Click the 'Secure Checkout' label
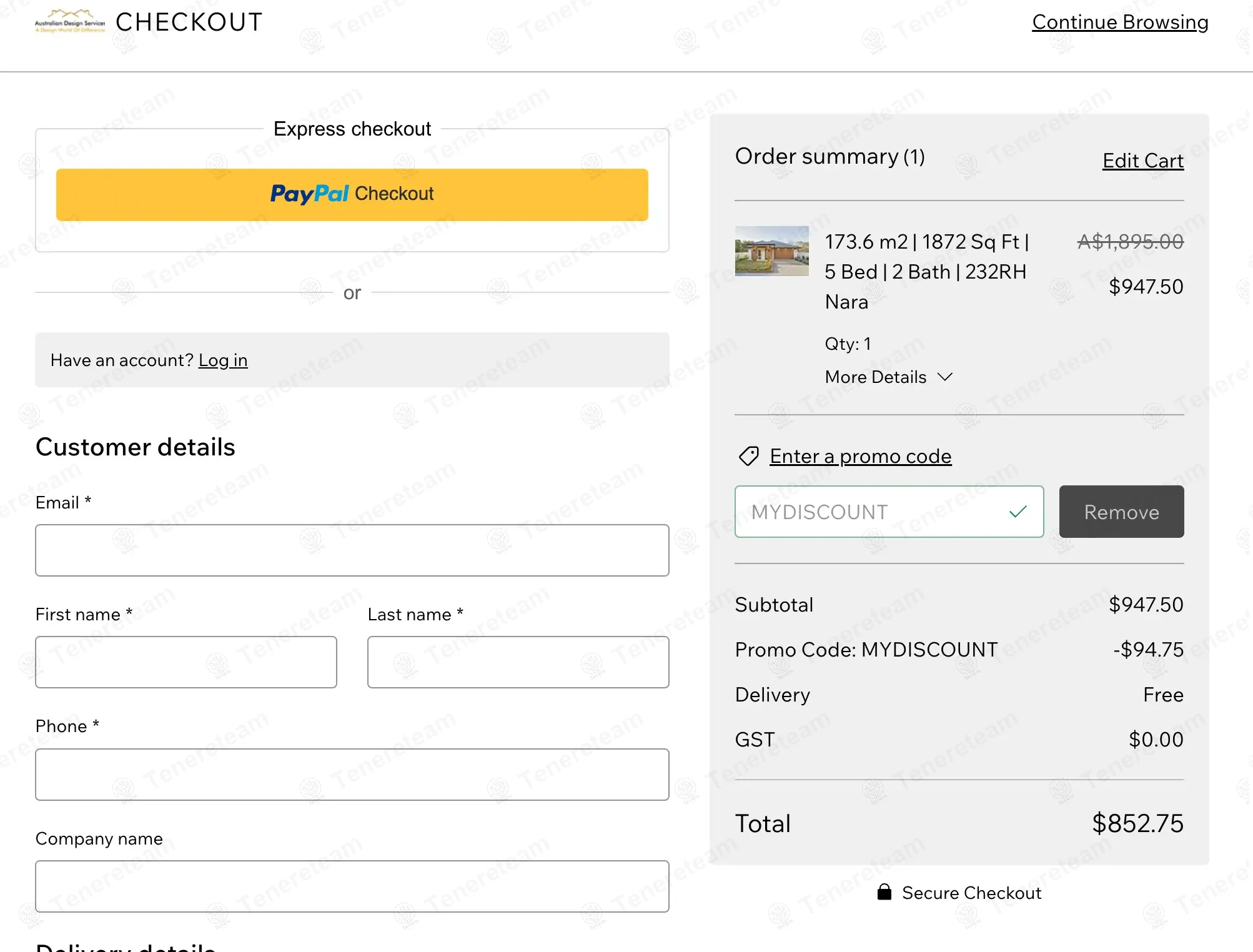 click(x=971, y=893)
